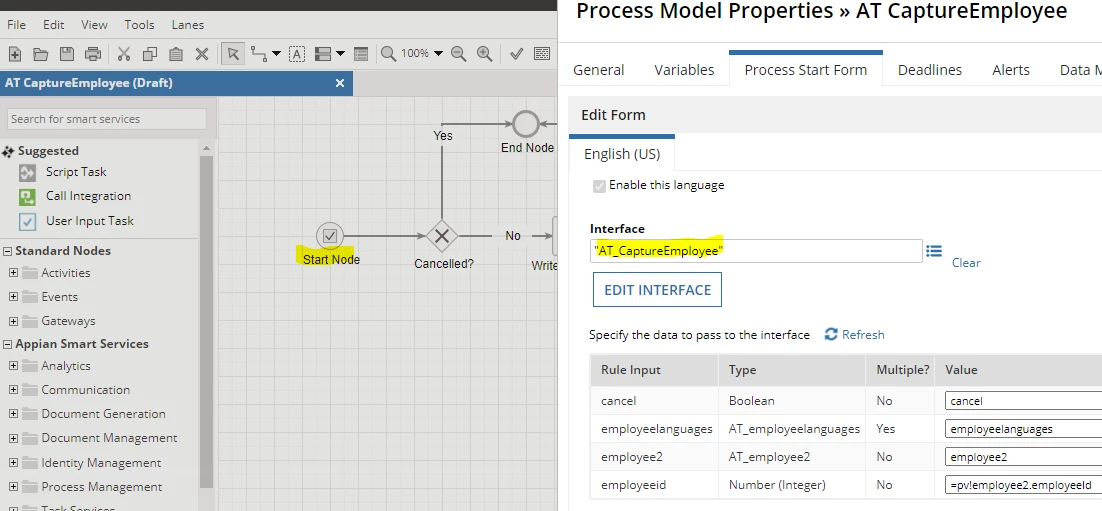The image size is (1102, 511).
Task: Open the Edit menu
Action: [53, 25]
